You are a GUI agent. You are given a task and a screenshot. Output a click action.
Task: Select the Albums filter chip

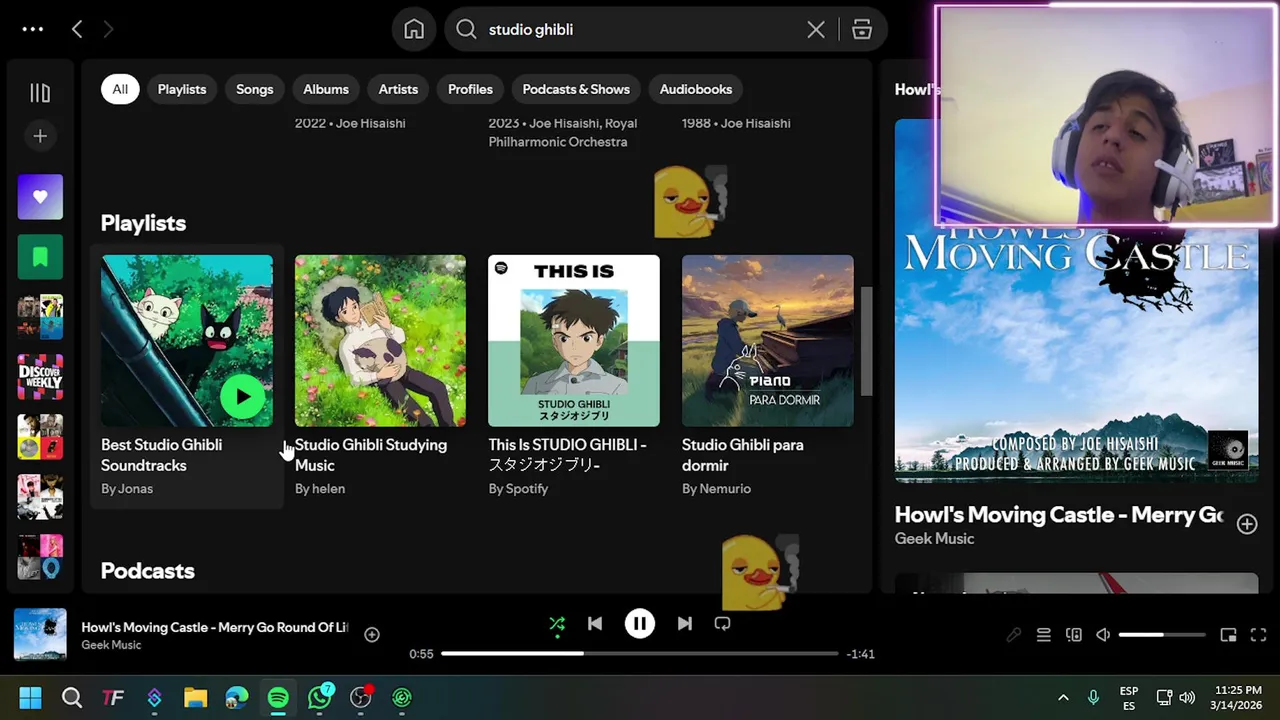point(326,89)
